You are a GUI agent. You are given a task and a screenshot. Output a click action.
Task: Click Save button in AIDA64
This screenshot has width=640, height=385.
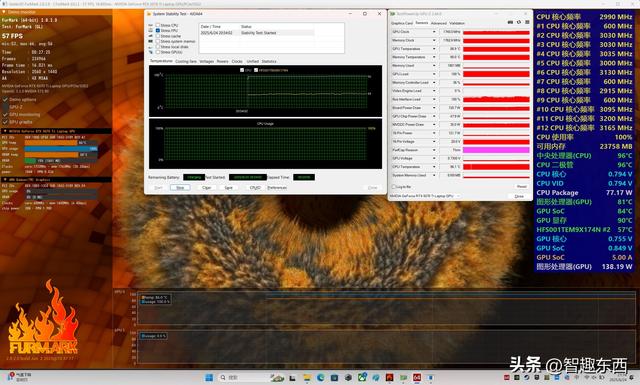coord(229,188)
